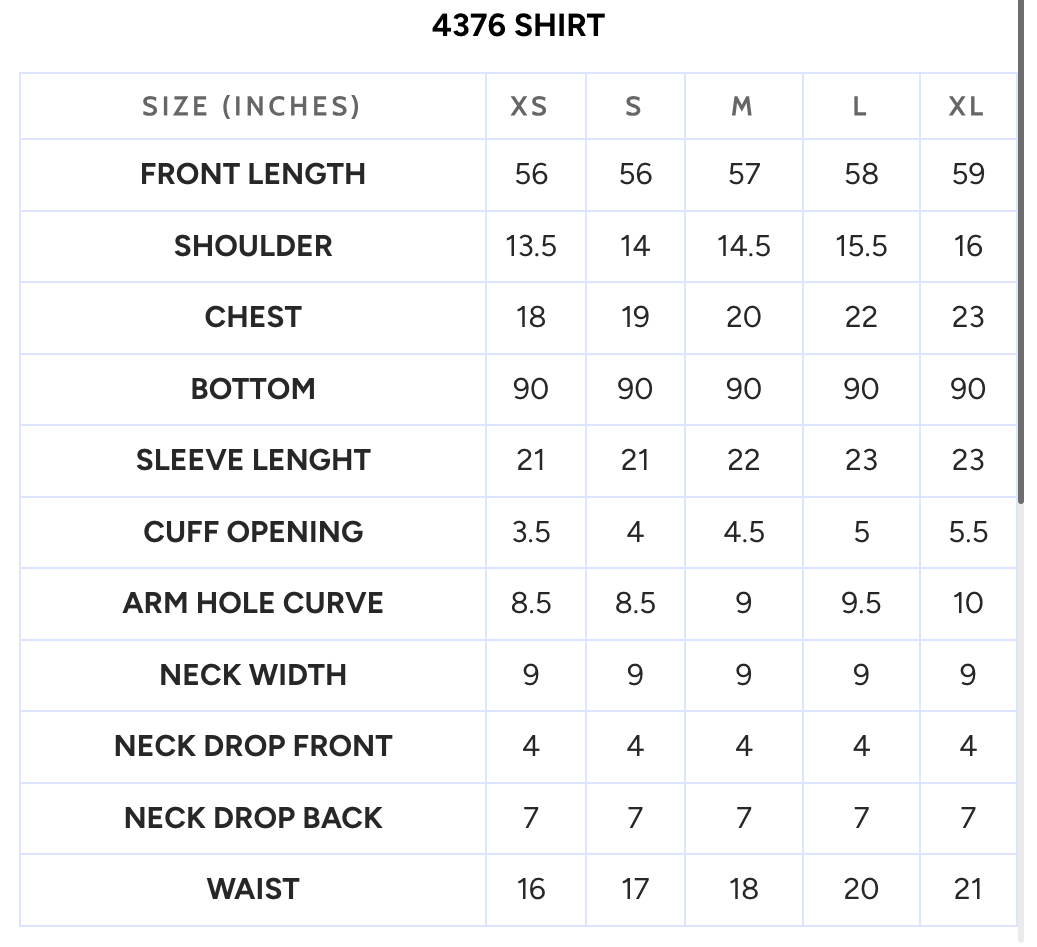Select the waist value 16 for XS
The height and width of the screenshot is (947, 1037).
click(530, 889)
